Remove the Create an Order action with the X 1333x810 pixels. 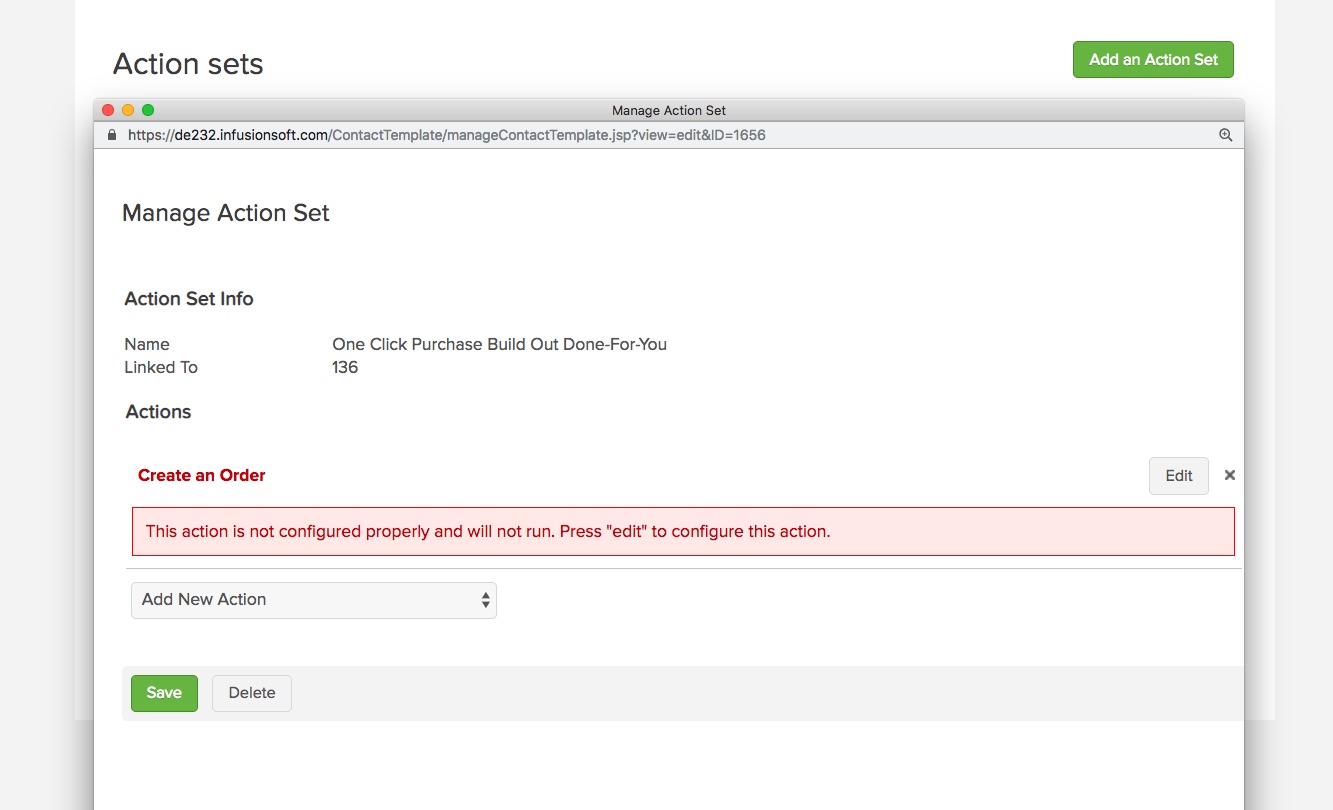click(x=1229, y=475)
